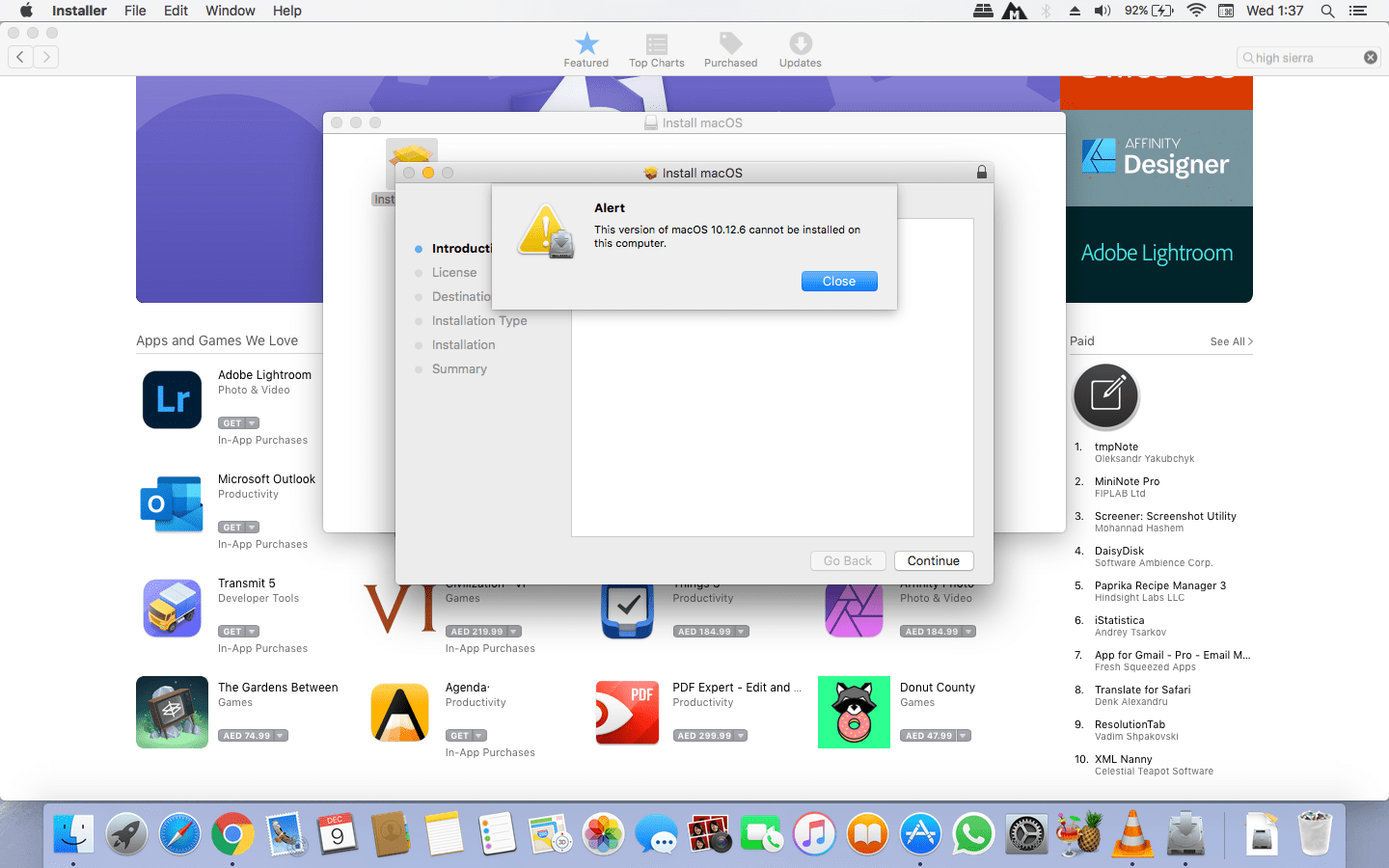Screen dimensions: 1389x868
Task: Close the alert dialog
Action: tap(839, 282)
